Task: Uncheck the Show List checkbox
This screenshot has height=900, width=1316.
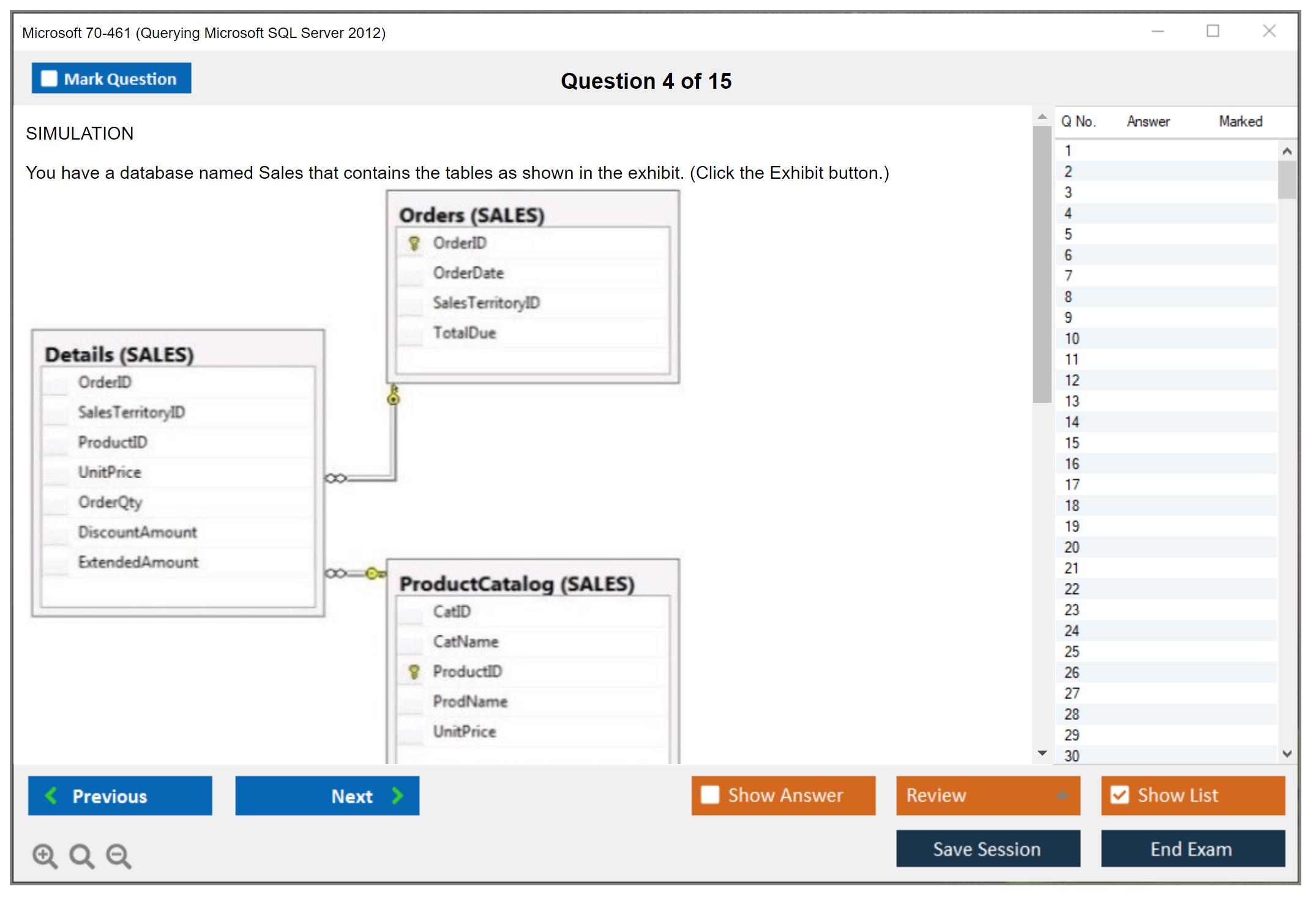Action: 1120,795
